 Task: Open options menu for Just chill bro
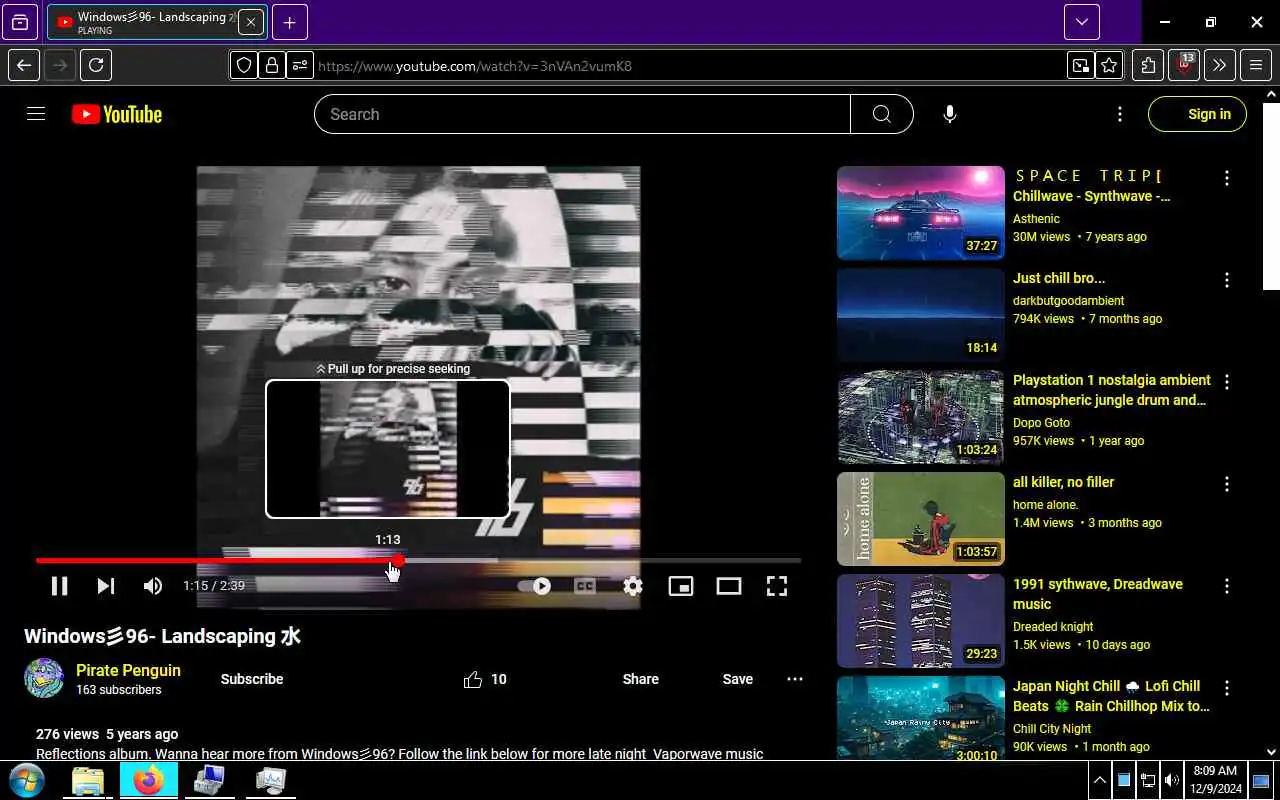1227,280
